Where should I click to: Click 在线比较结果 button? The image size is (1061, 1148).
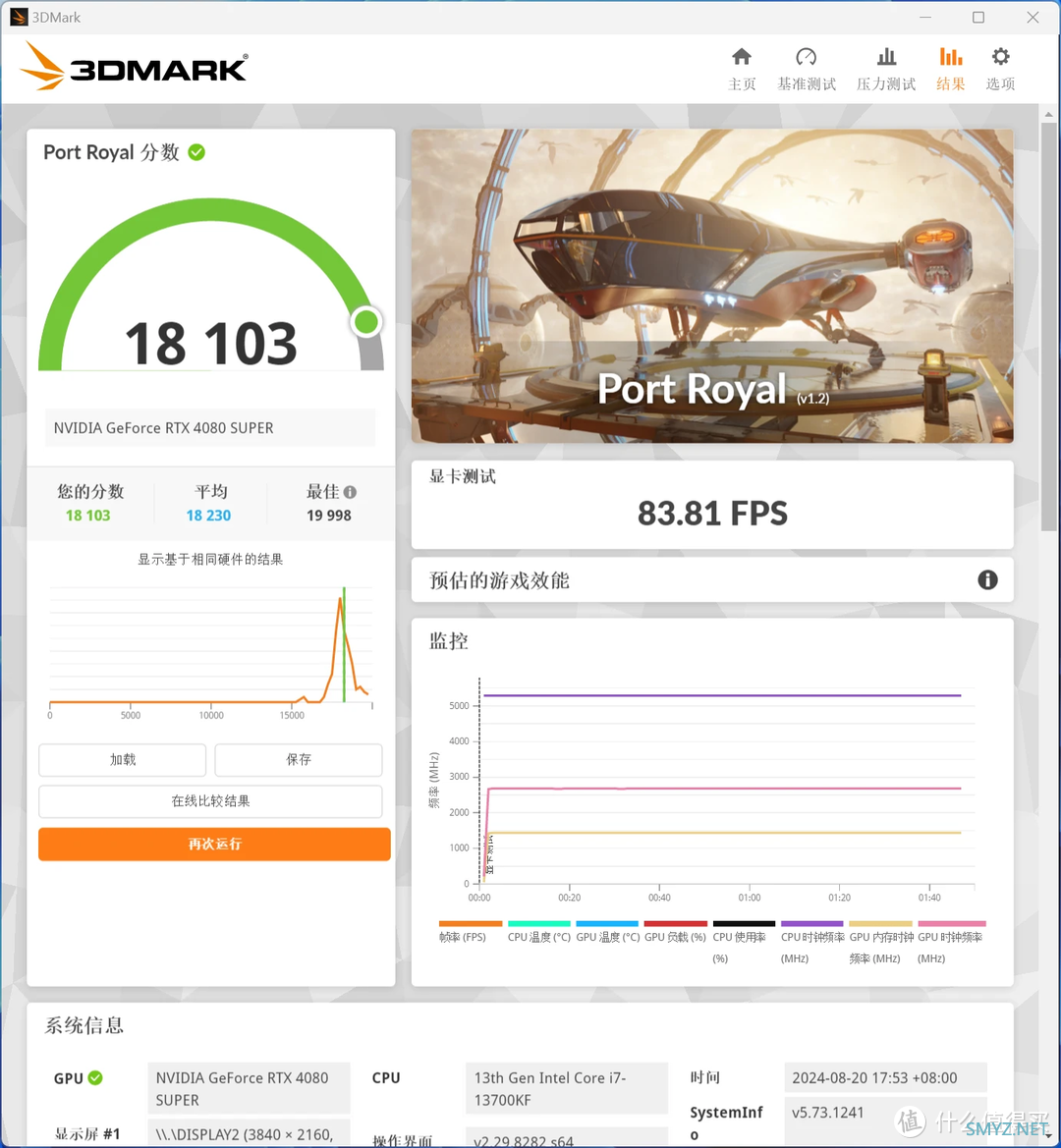coord(210,801)
